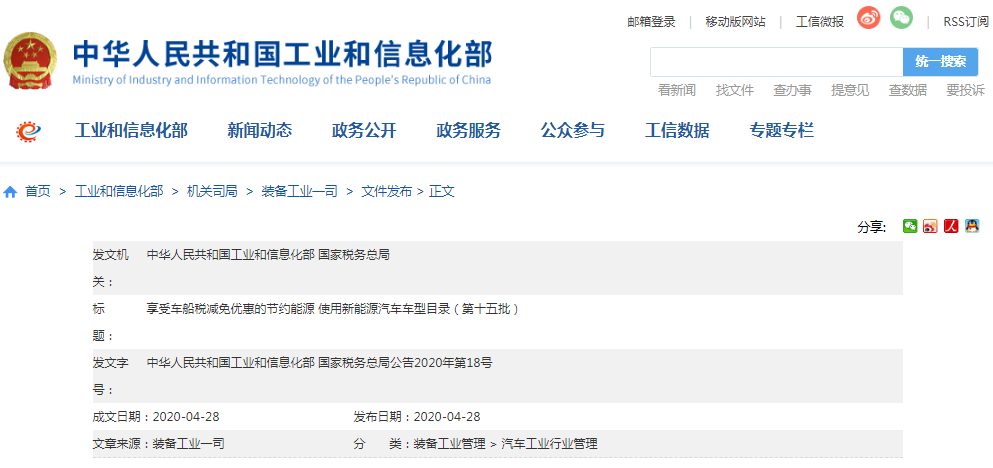
Task: Click the red-blue gear icon beside navigation
Action: [x=30, y=131]
